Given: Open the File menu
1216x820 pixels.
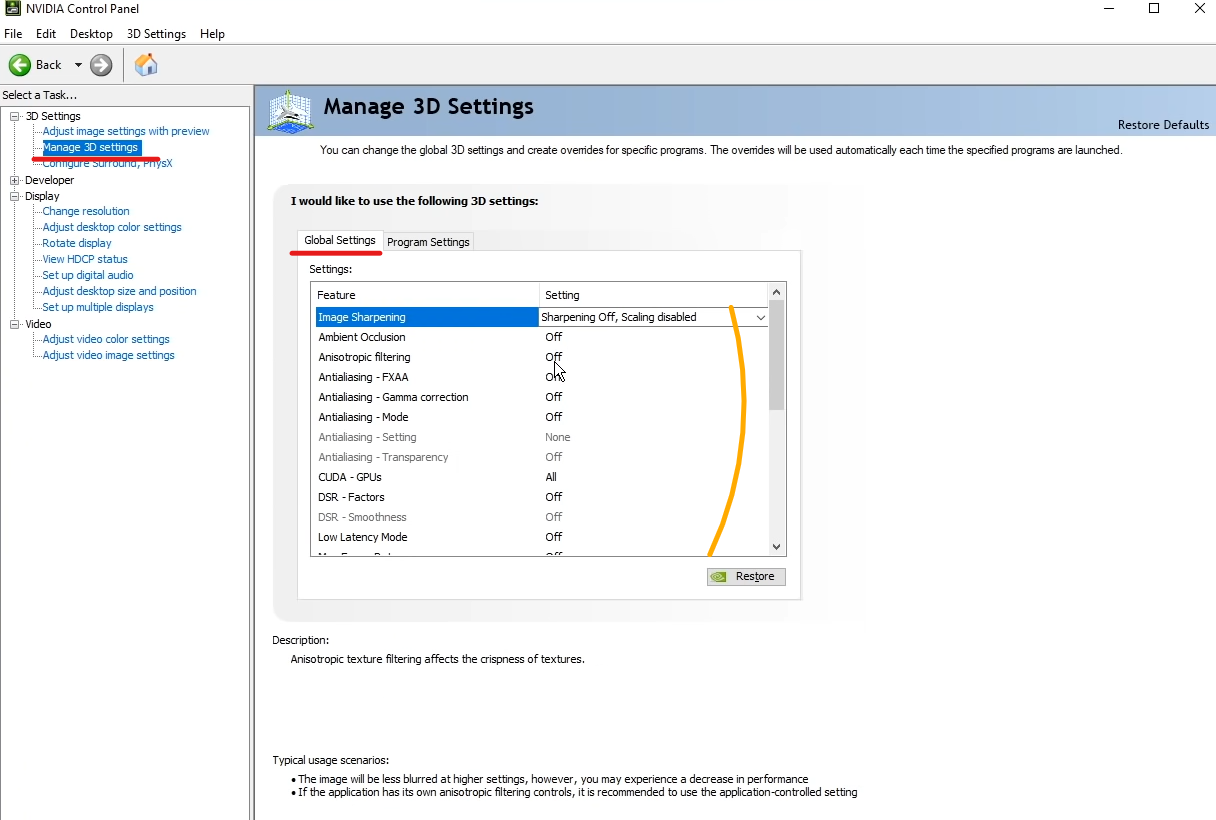Looking at the screenshot, I should pos(13,34).
